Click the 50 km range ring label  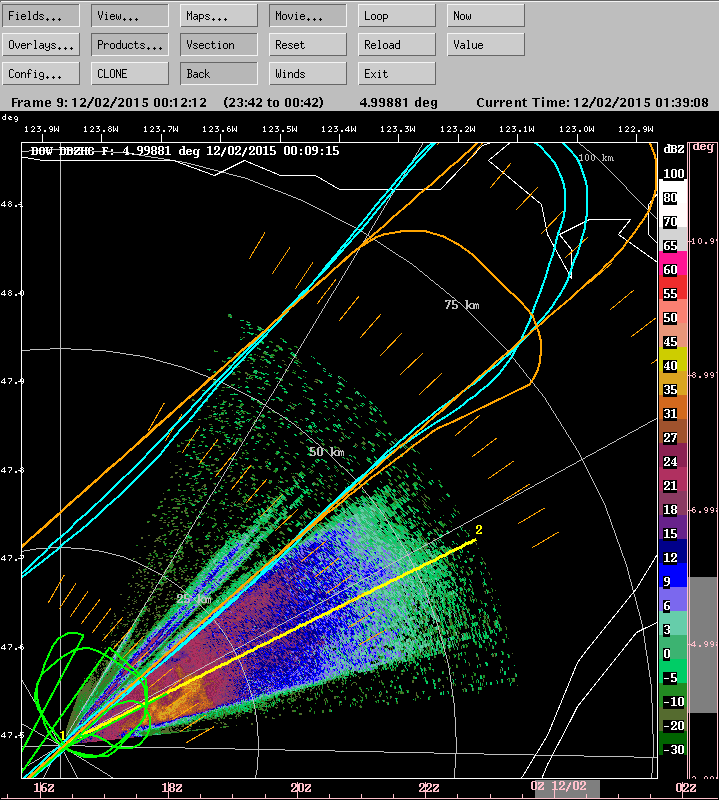pyautogui.click(x=327, y=452)
